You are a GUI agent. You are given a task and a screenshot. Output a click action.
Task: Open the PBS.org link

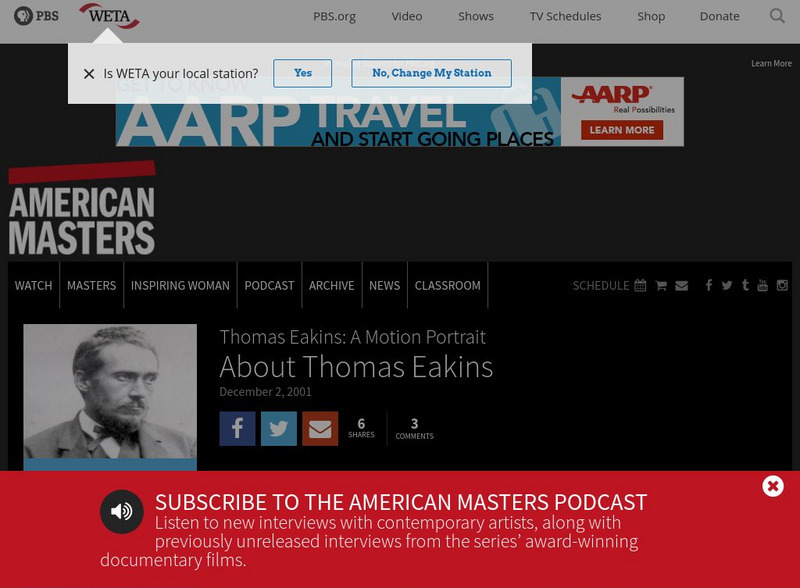tap(334, 16)
